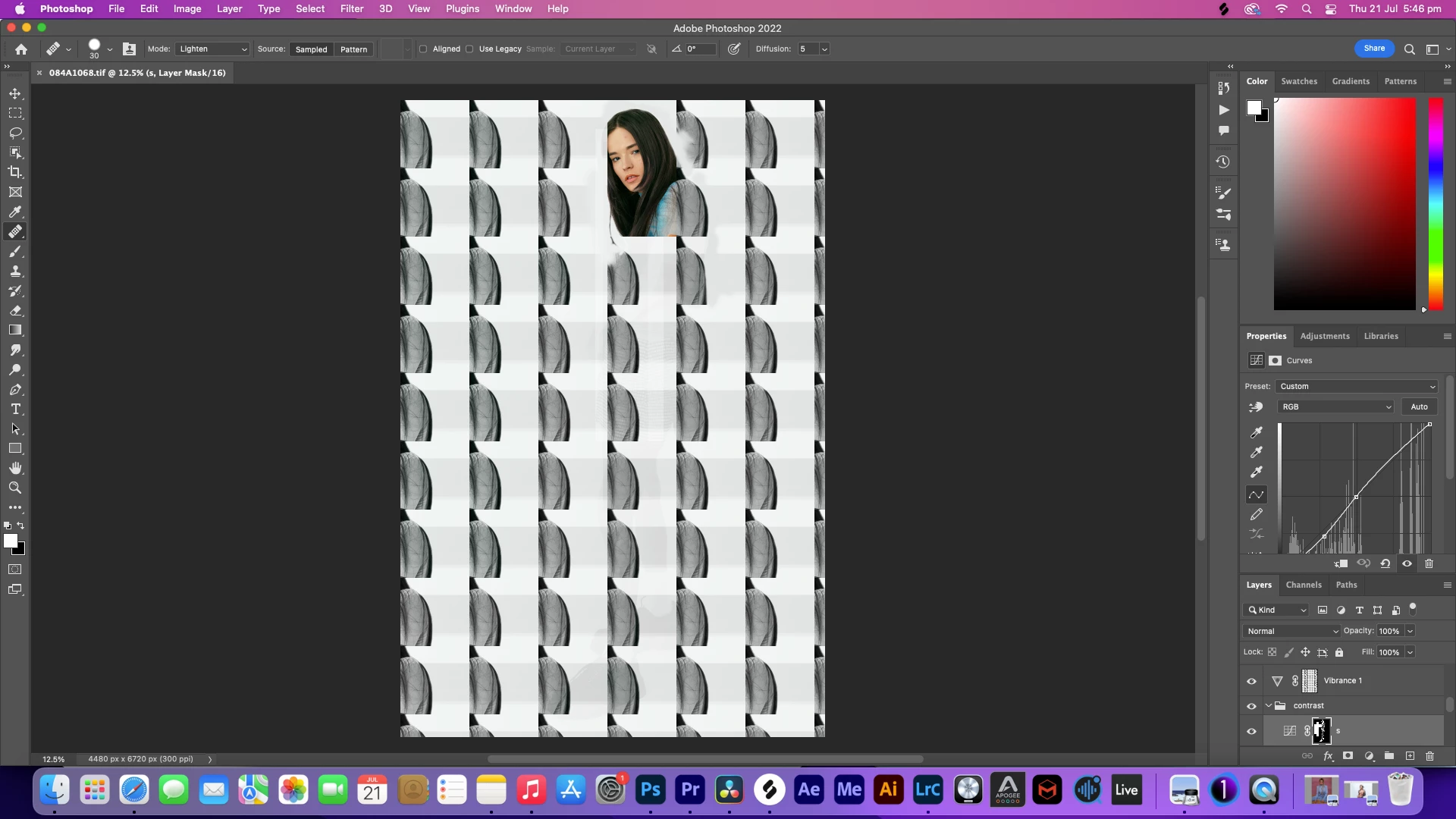The image size is (1456, 819).
Task: Select the Crop tool
Action: point(15,172)
